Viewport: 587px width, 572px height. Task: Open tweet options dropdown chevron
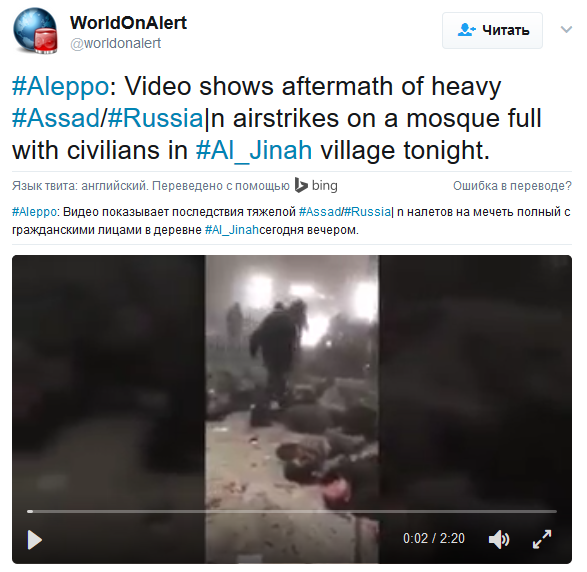tap(566, 29)
